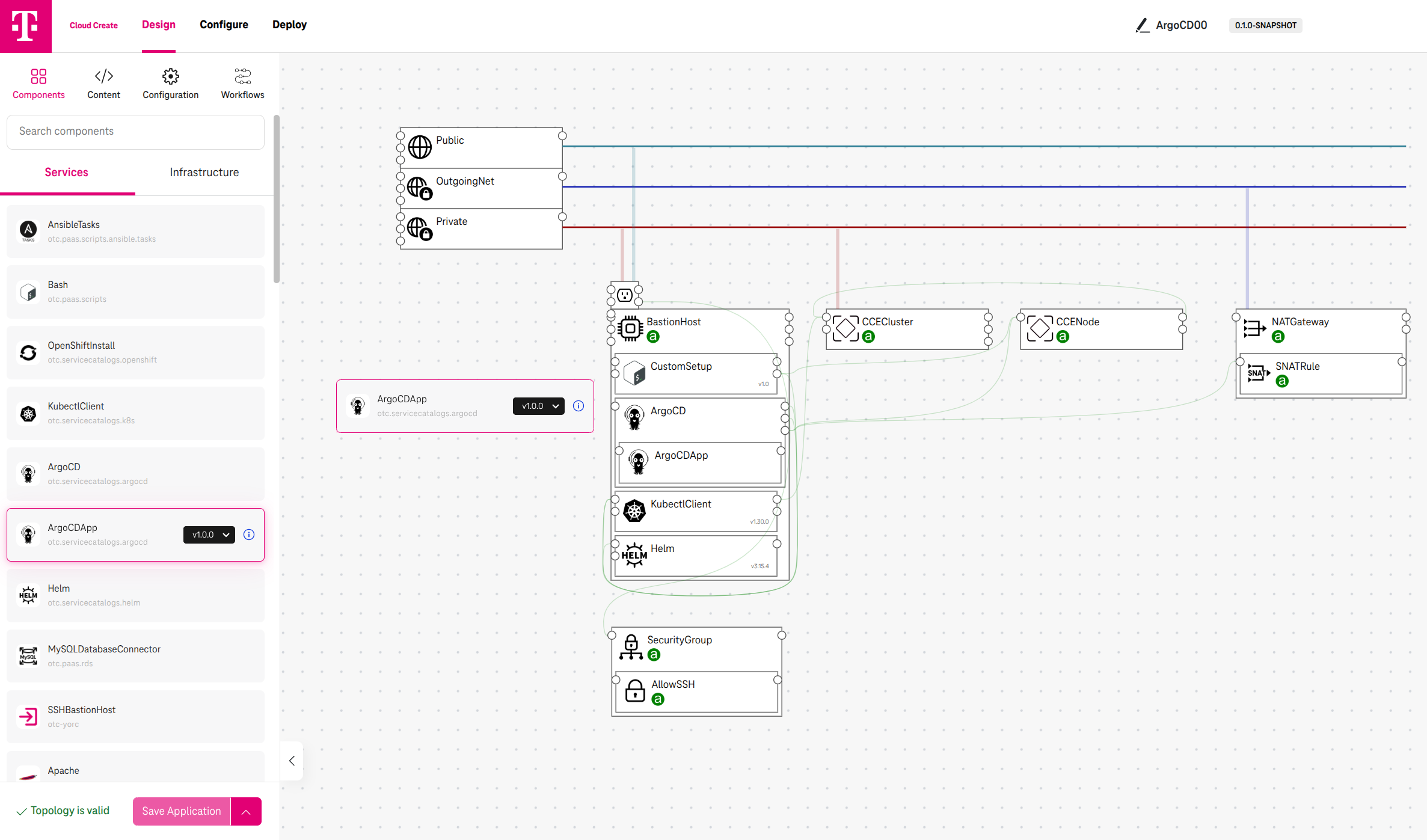The image size is (1427, 840).
Task: Select the MySQLDatabaseConnector icon
Action: point(28,656)
